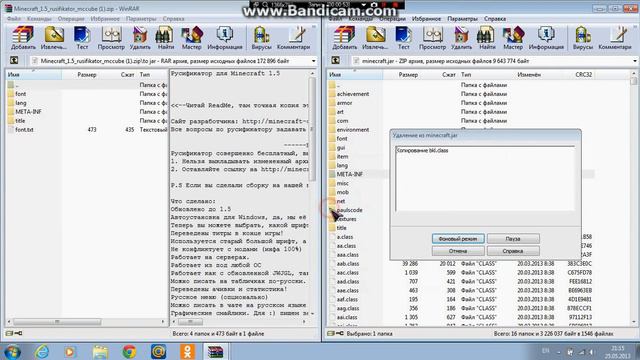Click Comment icon in left WinRAR window

293,38
